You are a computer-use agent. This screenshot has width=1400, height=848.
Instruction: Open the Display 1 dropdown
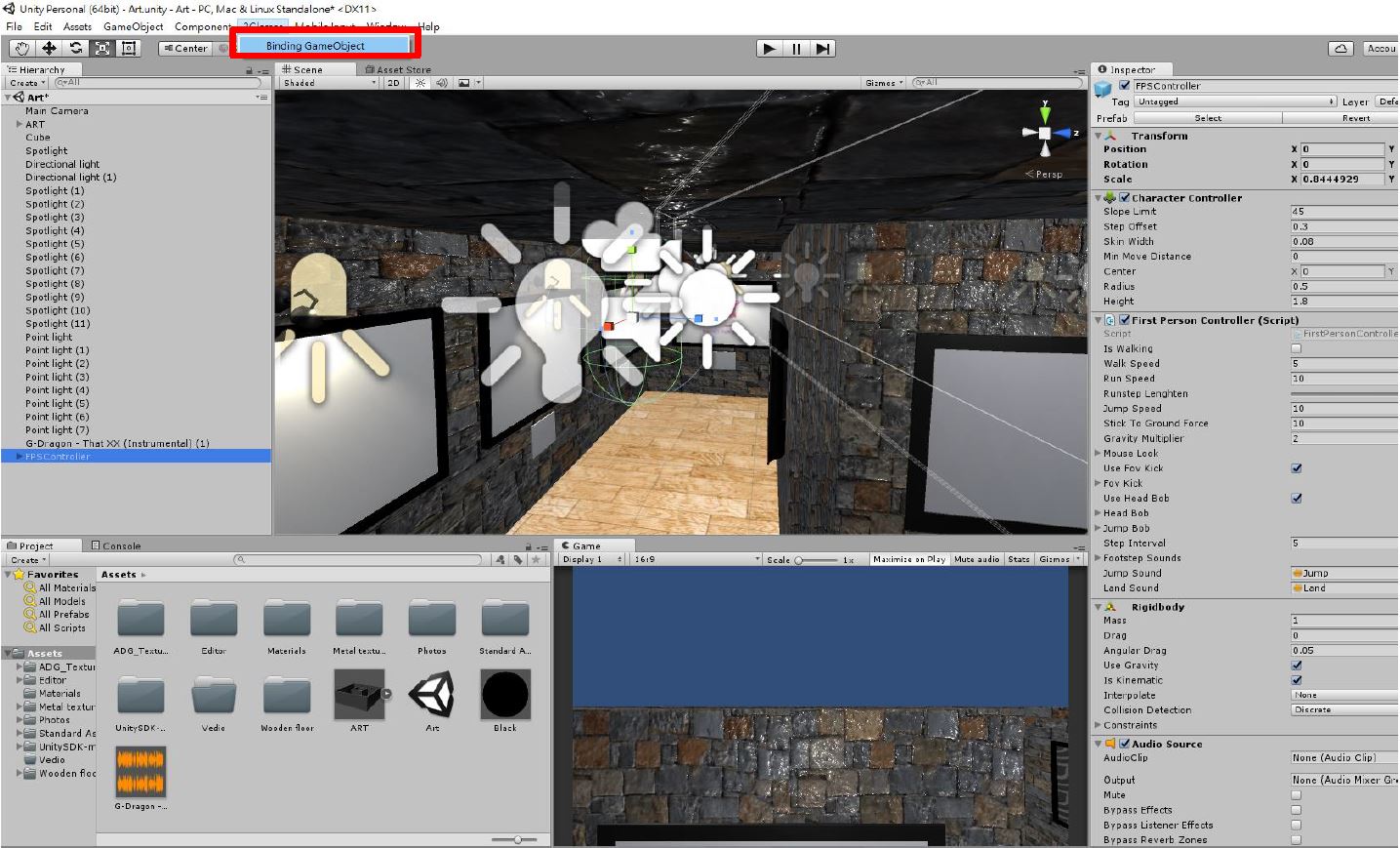click(593, 560)
